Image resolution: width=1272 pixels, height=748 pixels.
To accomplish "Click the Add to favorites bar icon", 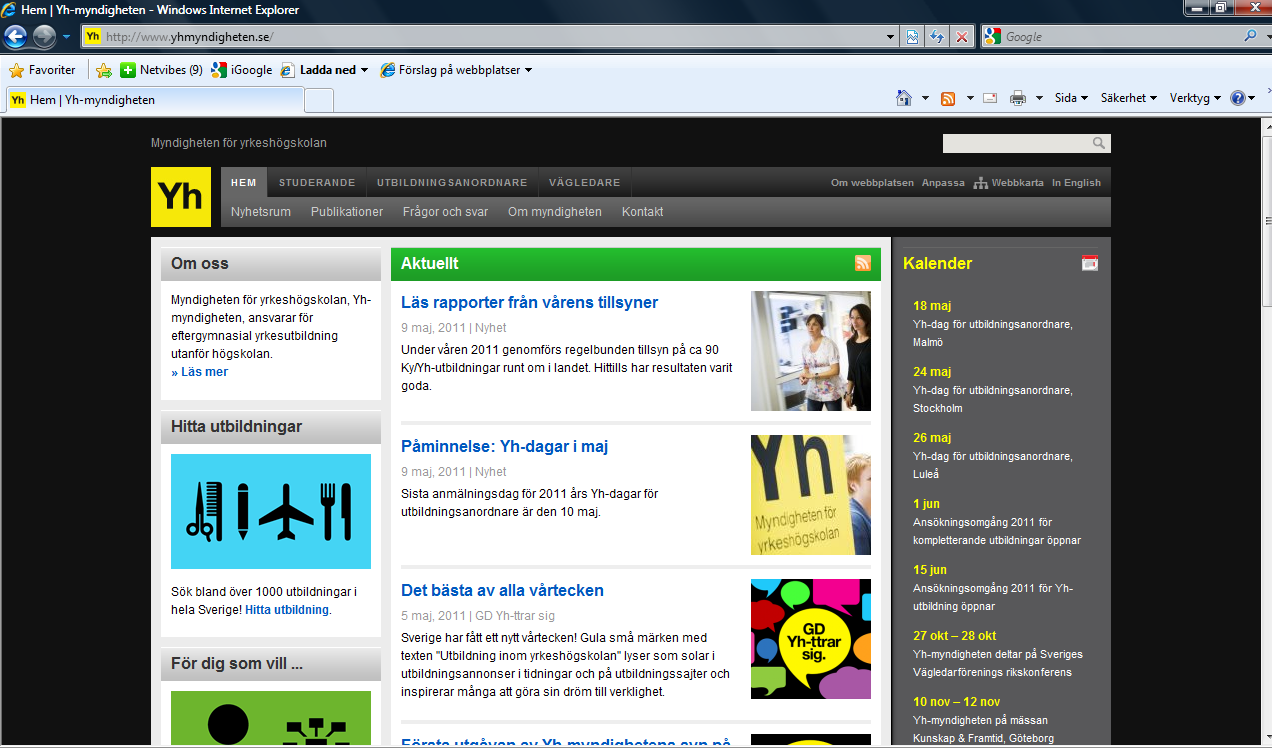I will click(103, 70).
